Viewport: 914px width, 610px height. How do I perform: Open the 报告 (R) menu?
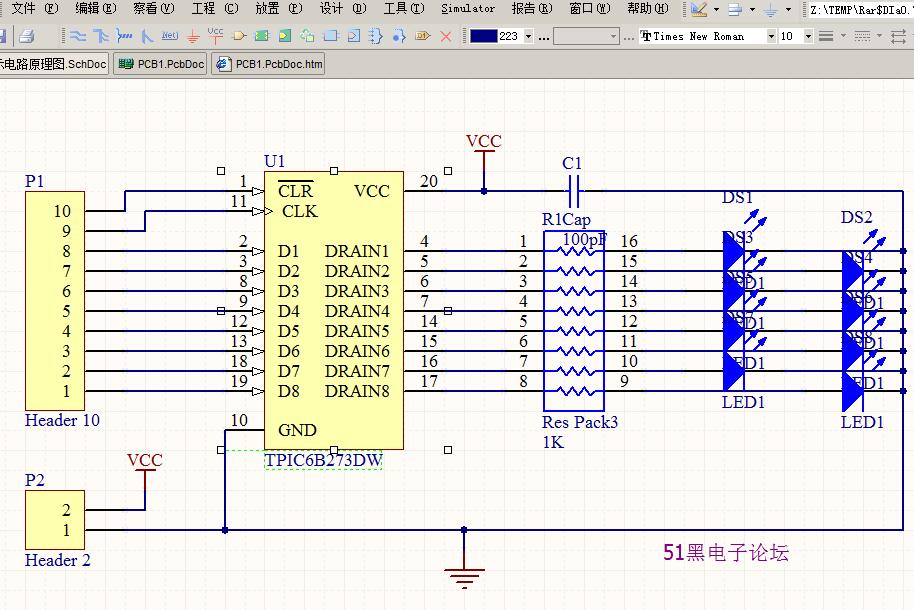pyautogui.click(x=532, y=9)
